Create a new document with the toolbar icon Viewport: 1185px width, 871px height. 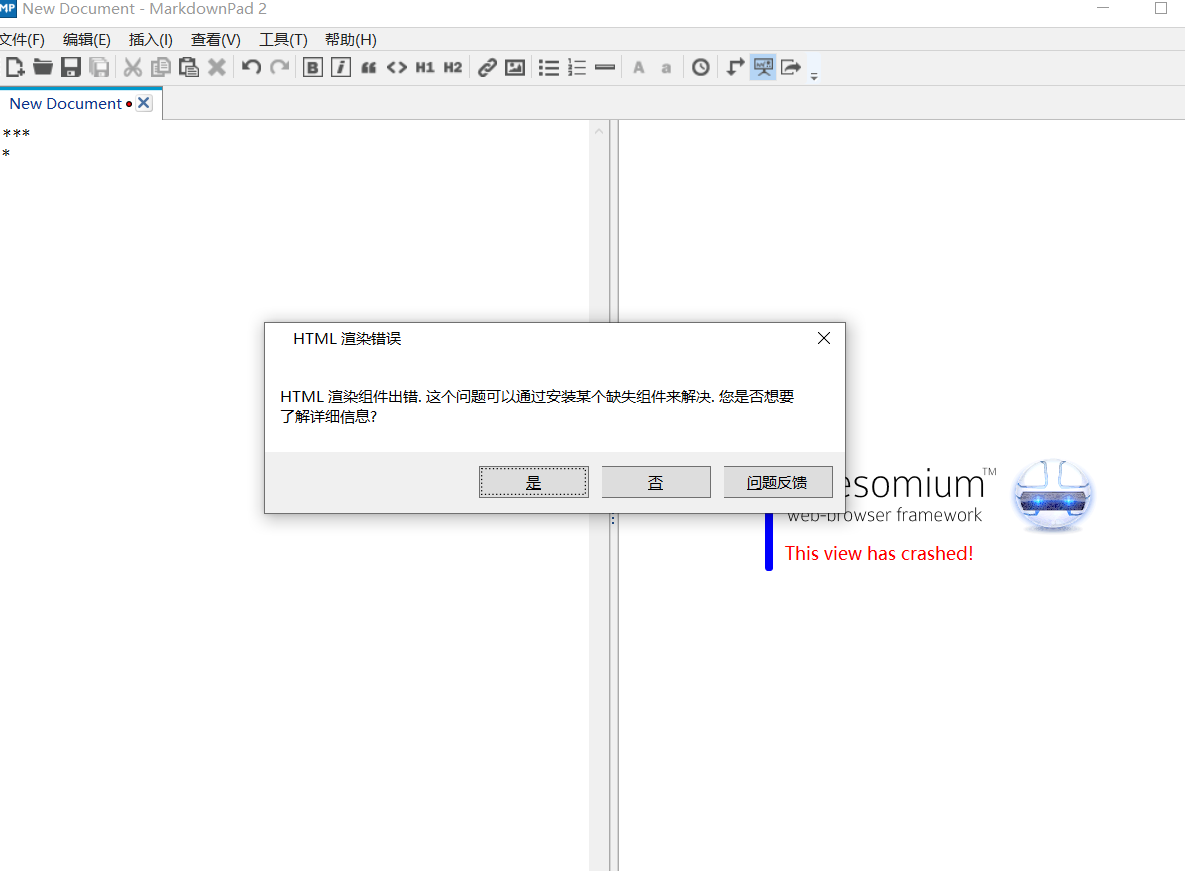[14, 67]
